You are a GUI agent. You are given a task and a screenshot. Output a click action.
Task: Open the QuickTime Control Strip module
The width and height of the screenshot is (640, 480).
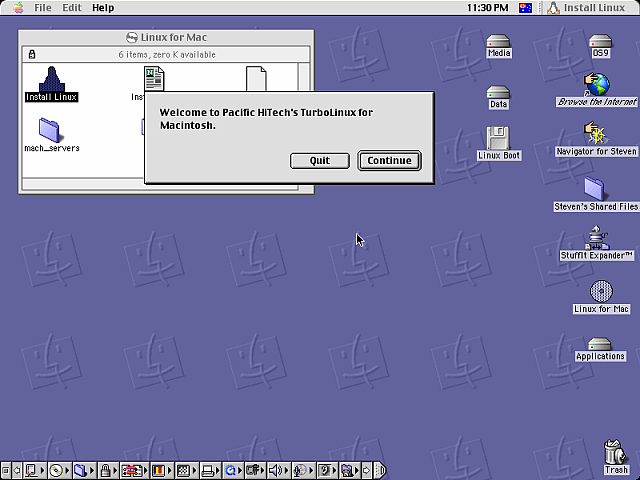[x=233, y=471]
